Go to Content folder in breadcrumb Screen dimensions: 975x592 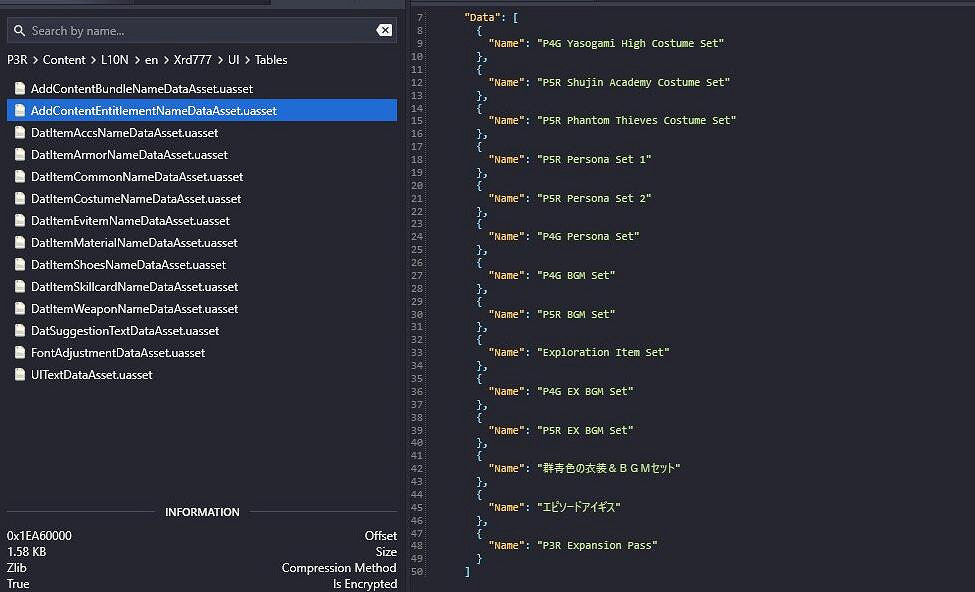click(x=64, y=60)
